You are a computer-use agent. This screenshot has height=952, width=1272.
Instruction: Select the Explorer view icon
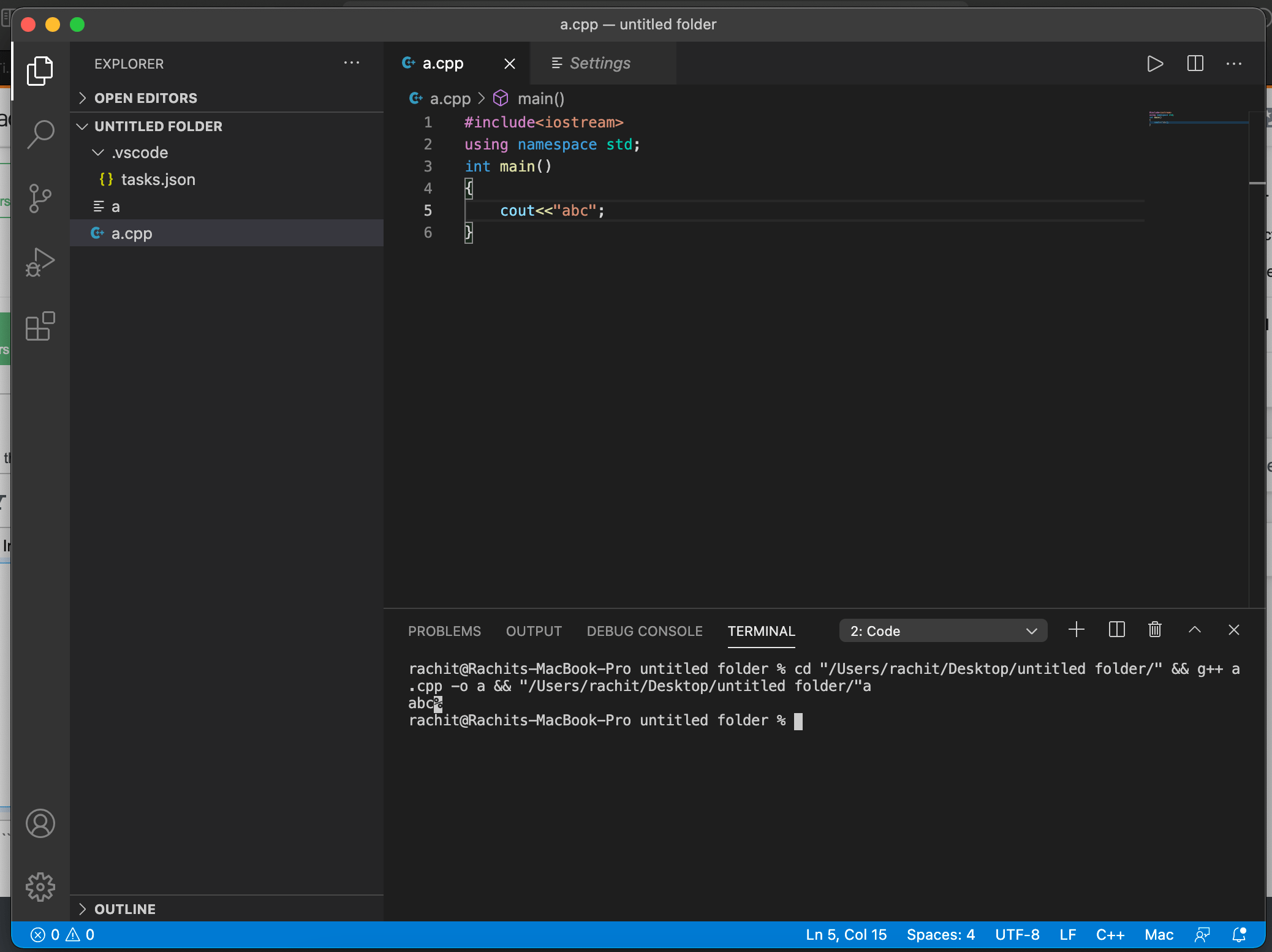pos(40,71)
